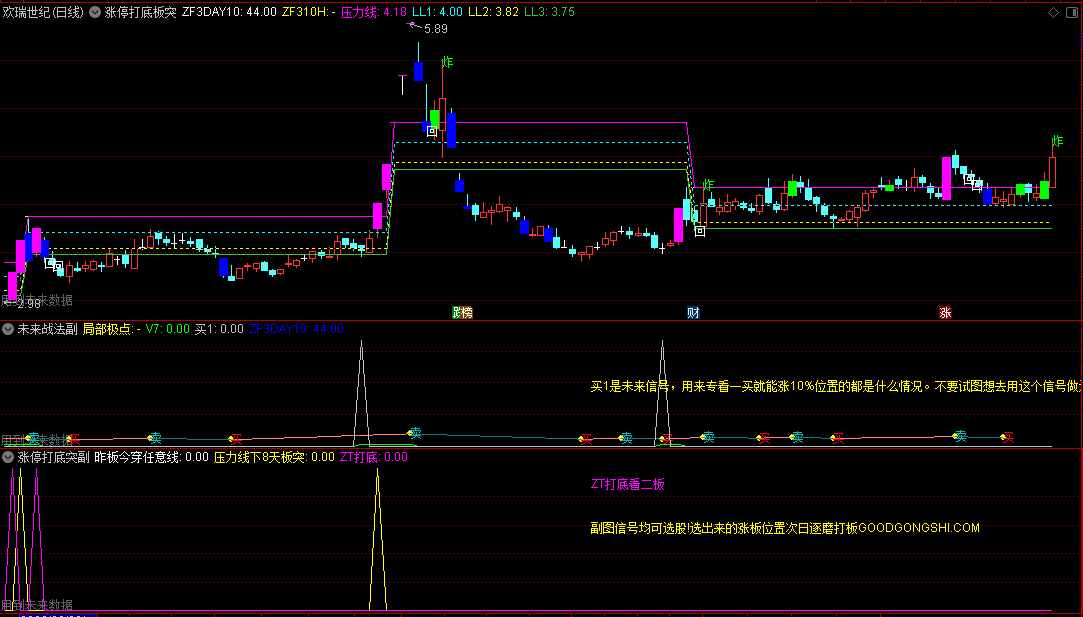Click the ZF310H: - value
1083x617 pixels.
coord(309,12)
